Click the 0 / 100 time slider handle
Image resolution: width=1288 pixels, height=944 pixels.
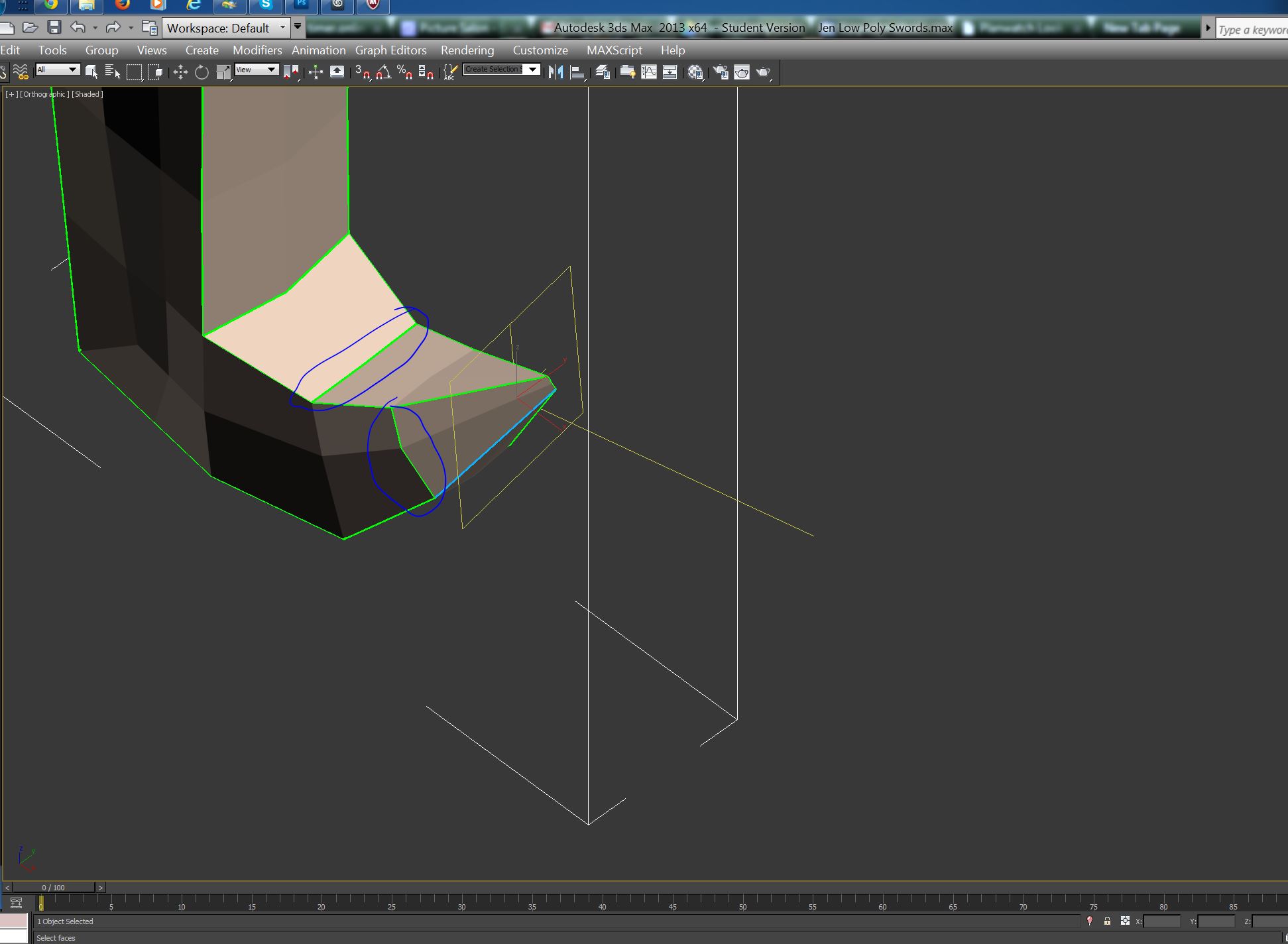tap(54, 888)
